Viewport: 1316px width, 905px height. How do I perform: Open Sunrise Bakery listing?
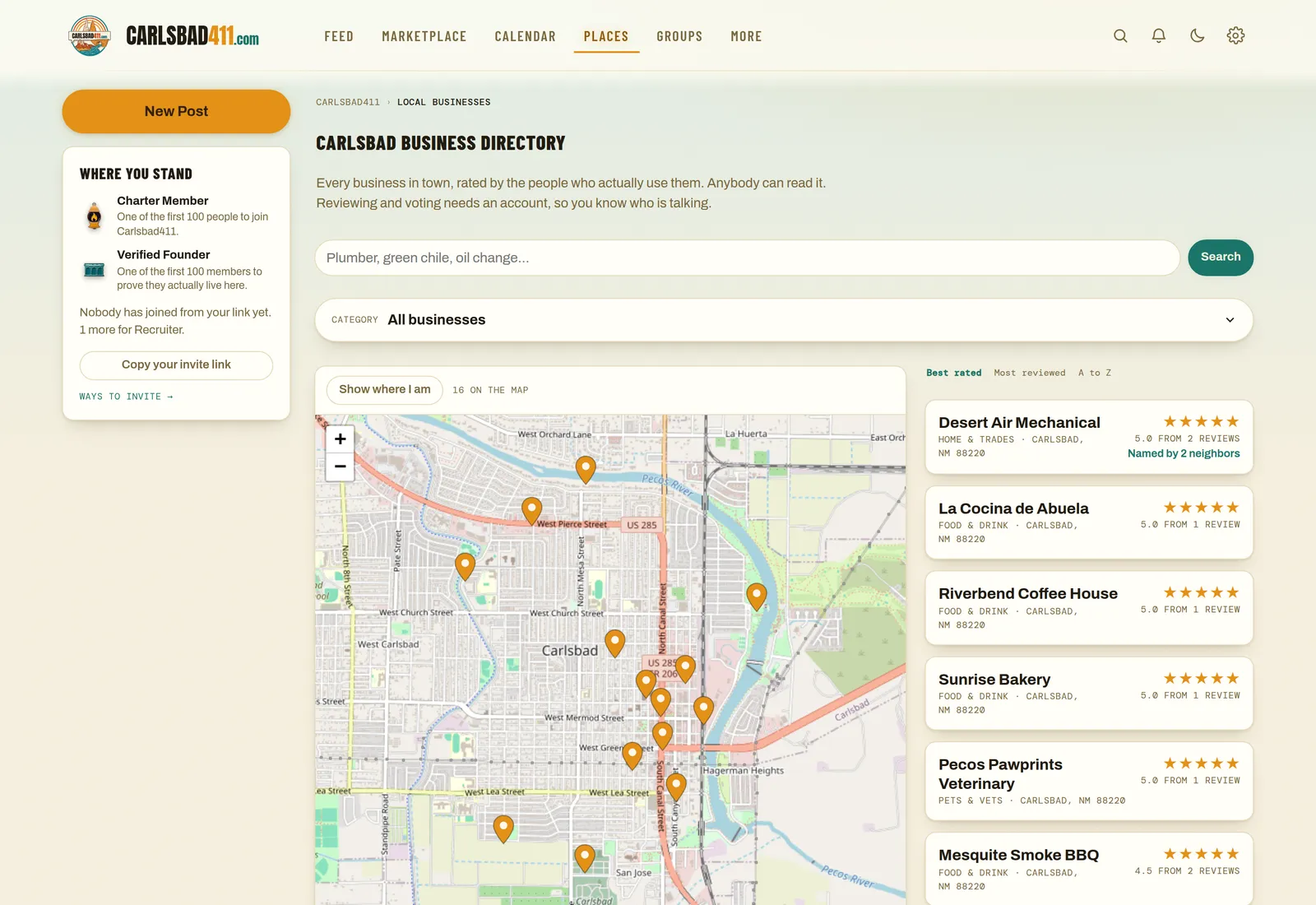pyautogui.click(x=1089, y=694)
